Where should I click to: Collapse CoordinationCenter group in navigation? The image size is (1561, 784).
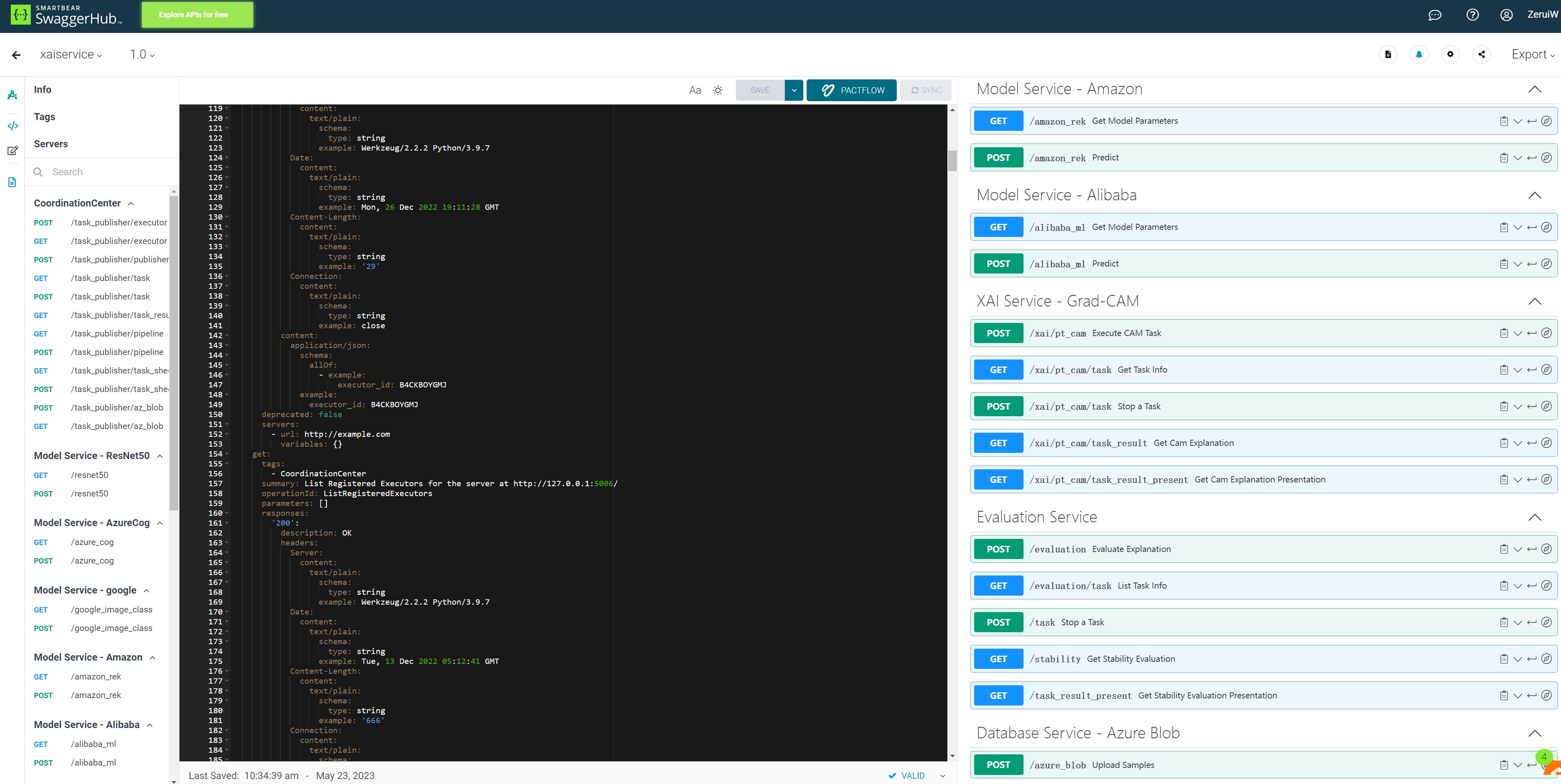131,204
